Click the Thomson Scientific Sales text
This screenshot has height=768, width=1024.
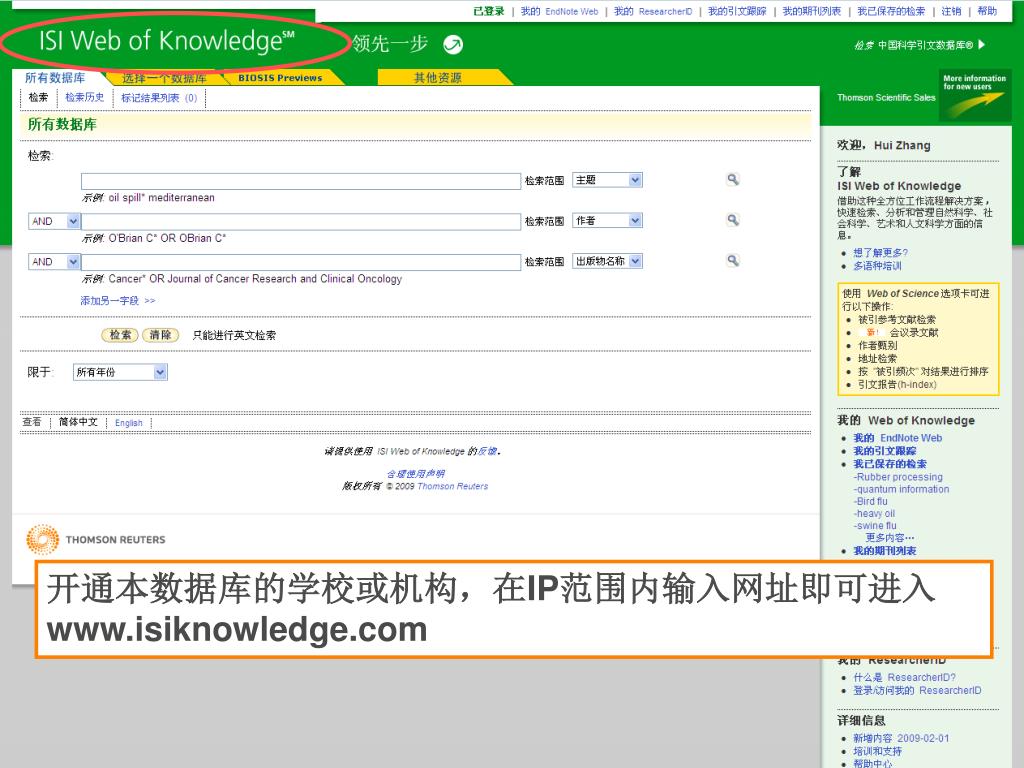(x=886, y=97)
